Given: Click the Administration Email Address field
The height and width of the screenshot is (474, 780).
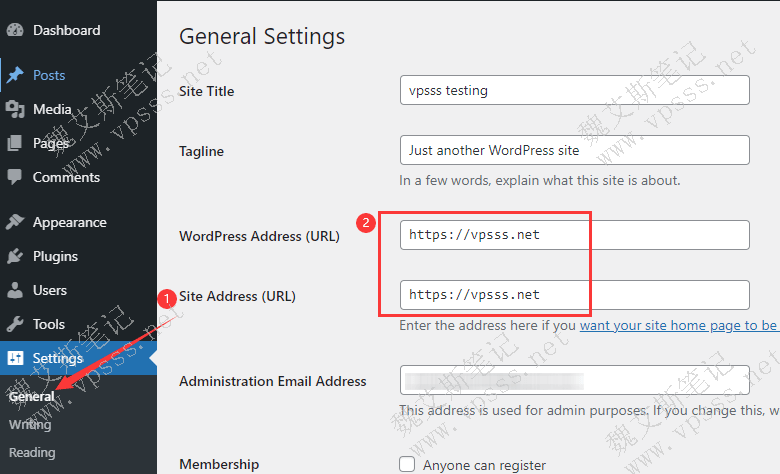Looking at the screenshot, I should [574, 381].
